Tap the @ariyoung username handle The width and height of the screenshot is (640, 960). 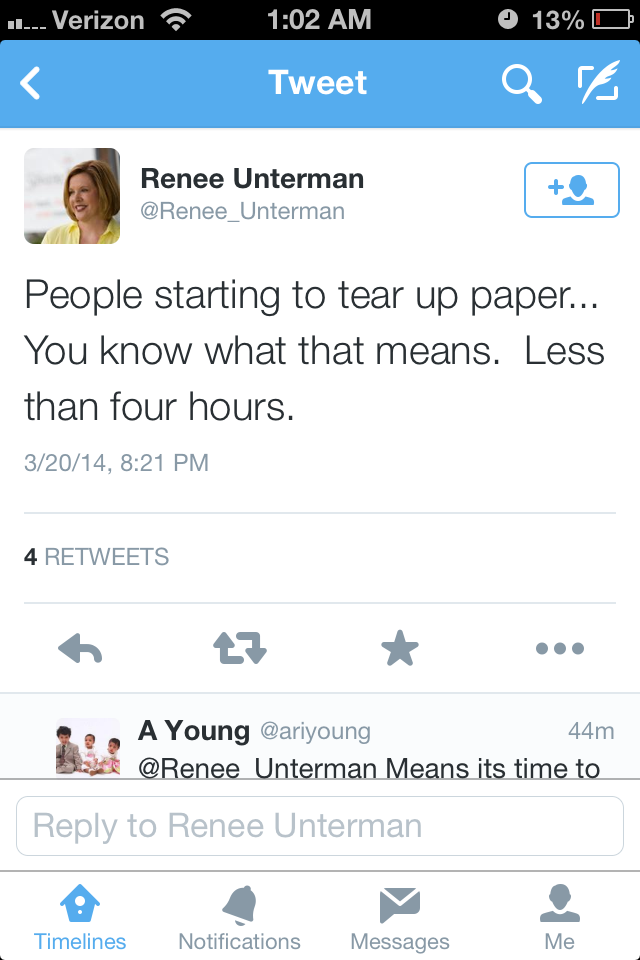(315, 731)
